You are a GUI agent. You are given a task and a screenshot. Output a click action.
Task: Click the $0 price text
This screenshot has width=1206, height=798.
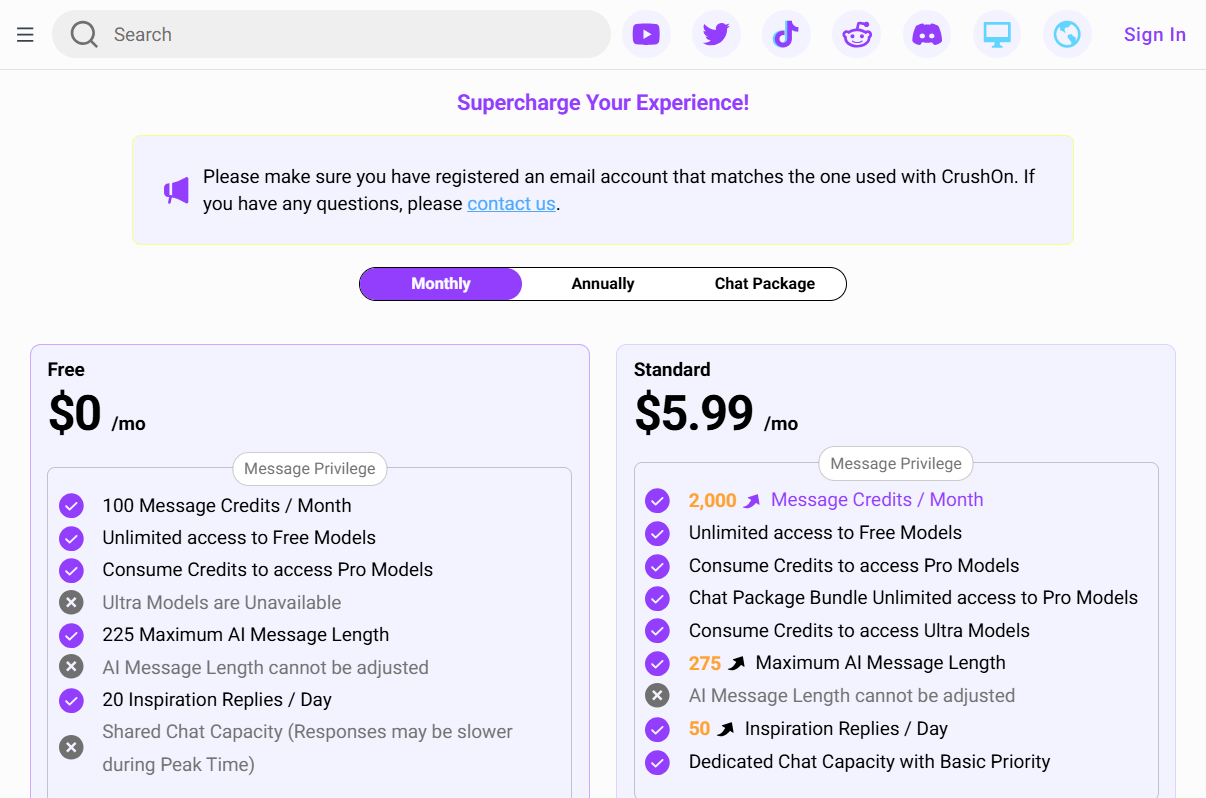click(x=75, y=412)
